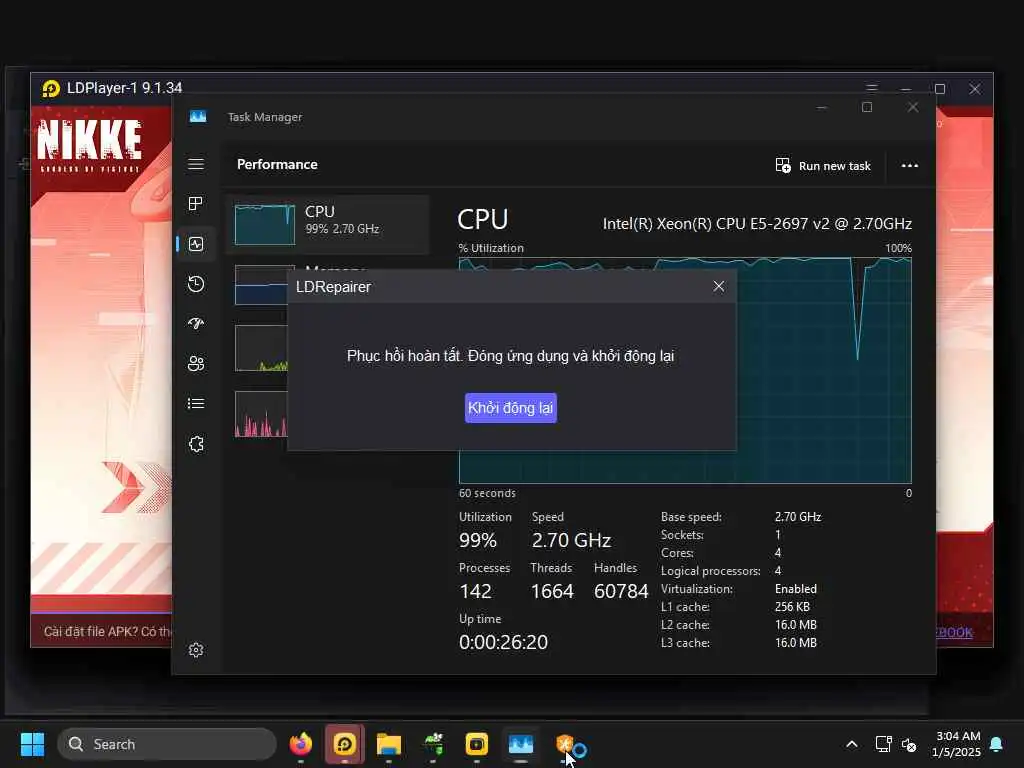Open Task Manager settings gear
The width and height of the screenshot is (1024, 768).
[x=196, y=650]
